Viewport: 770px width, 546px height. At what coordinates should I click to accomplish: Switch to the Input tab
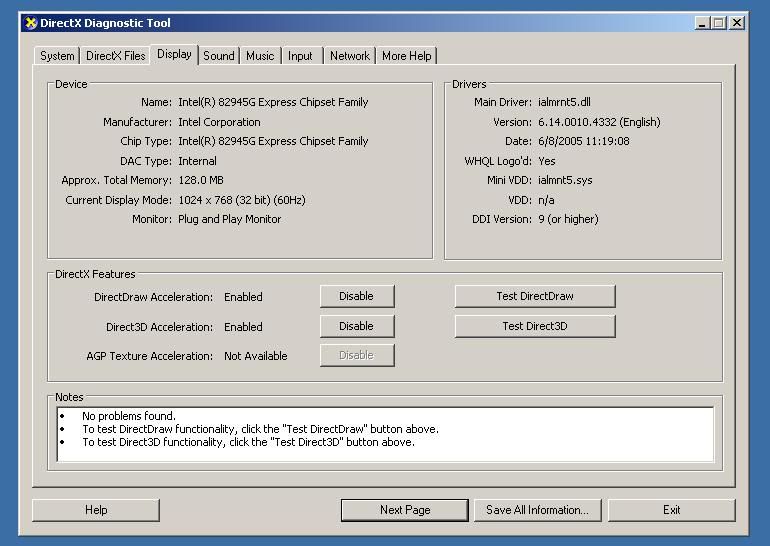[x=300, y=56]
